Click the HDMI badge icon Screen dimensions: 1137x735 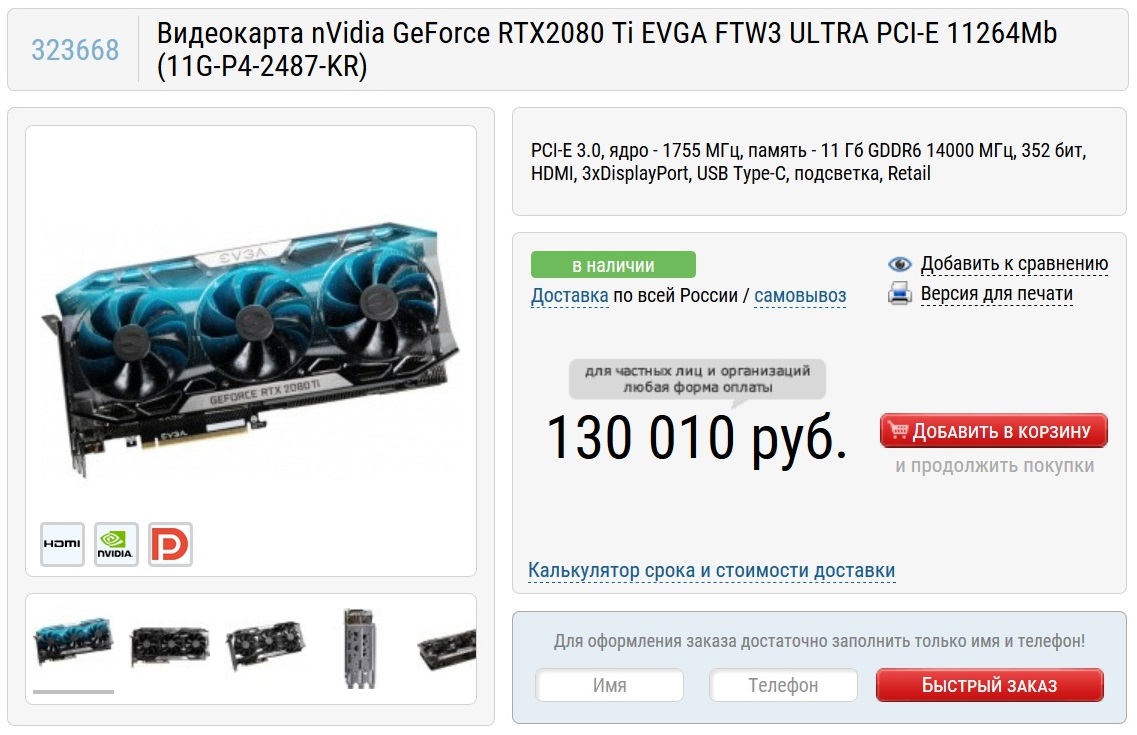point(62,544)
